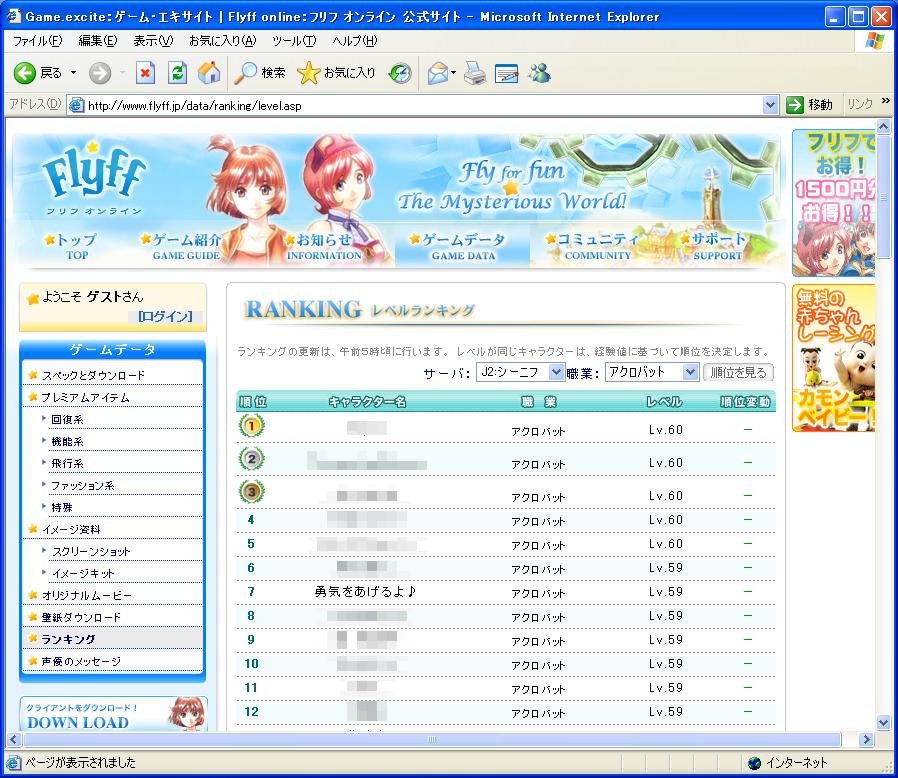This screenshot has height=778, width=898.
Task: Open the サポート SUPPORT navigation link
Action: [x=714, y=246]
